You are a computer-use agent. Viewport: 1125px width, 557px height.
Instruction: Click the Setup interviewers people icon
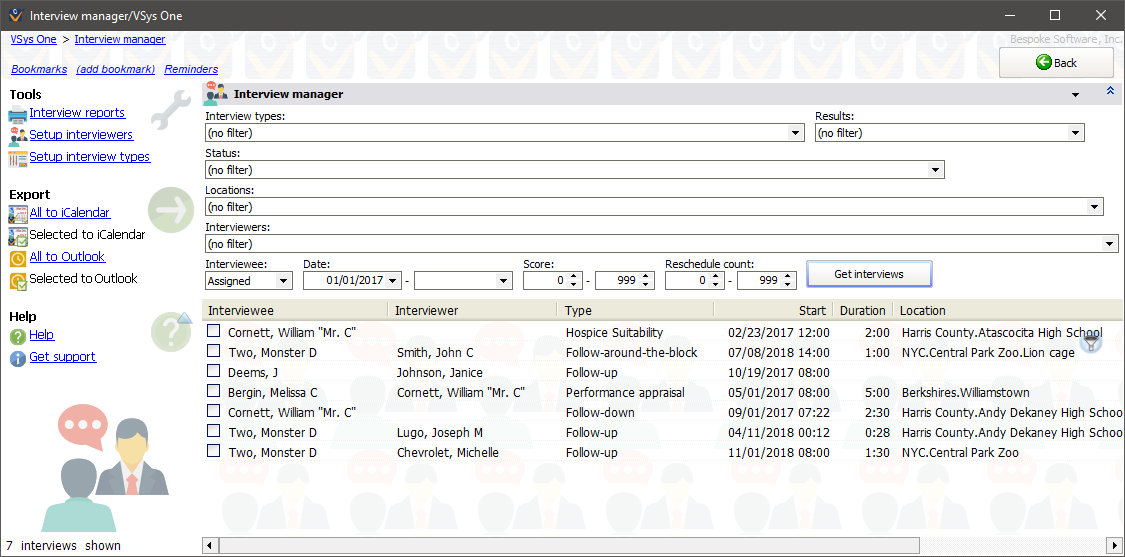click(18, 136)
